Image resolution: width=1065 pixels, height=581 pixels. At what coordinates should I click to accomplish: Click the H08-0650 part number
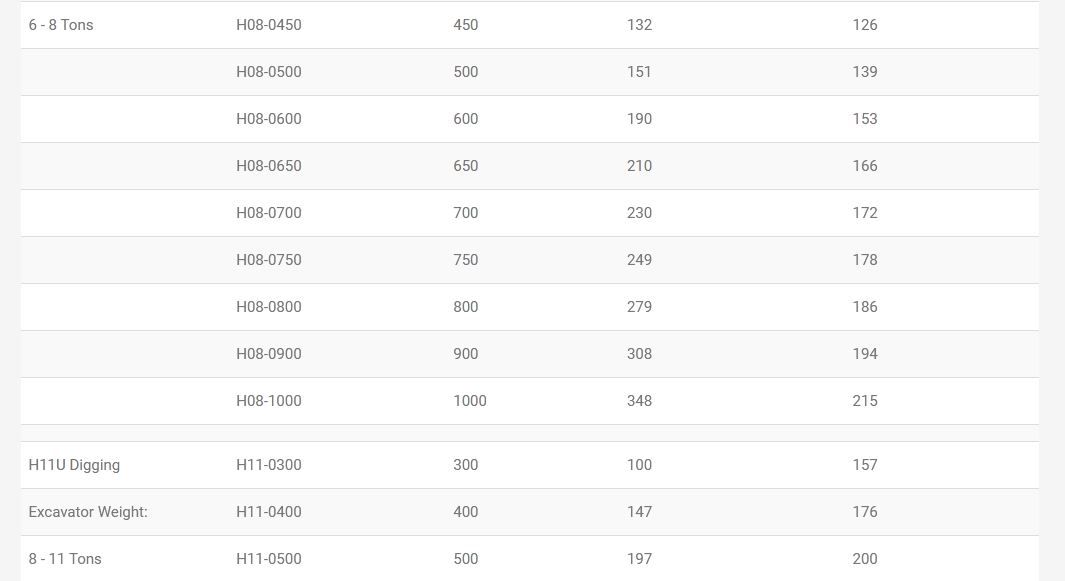click(268, 166)
